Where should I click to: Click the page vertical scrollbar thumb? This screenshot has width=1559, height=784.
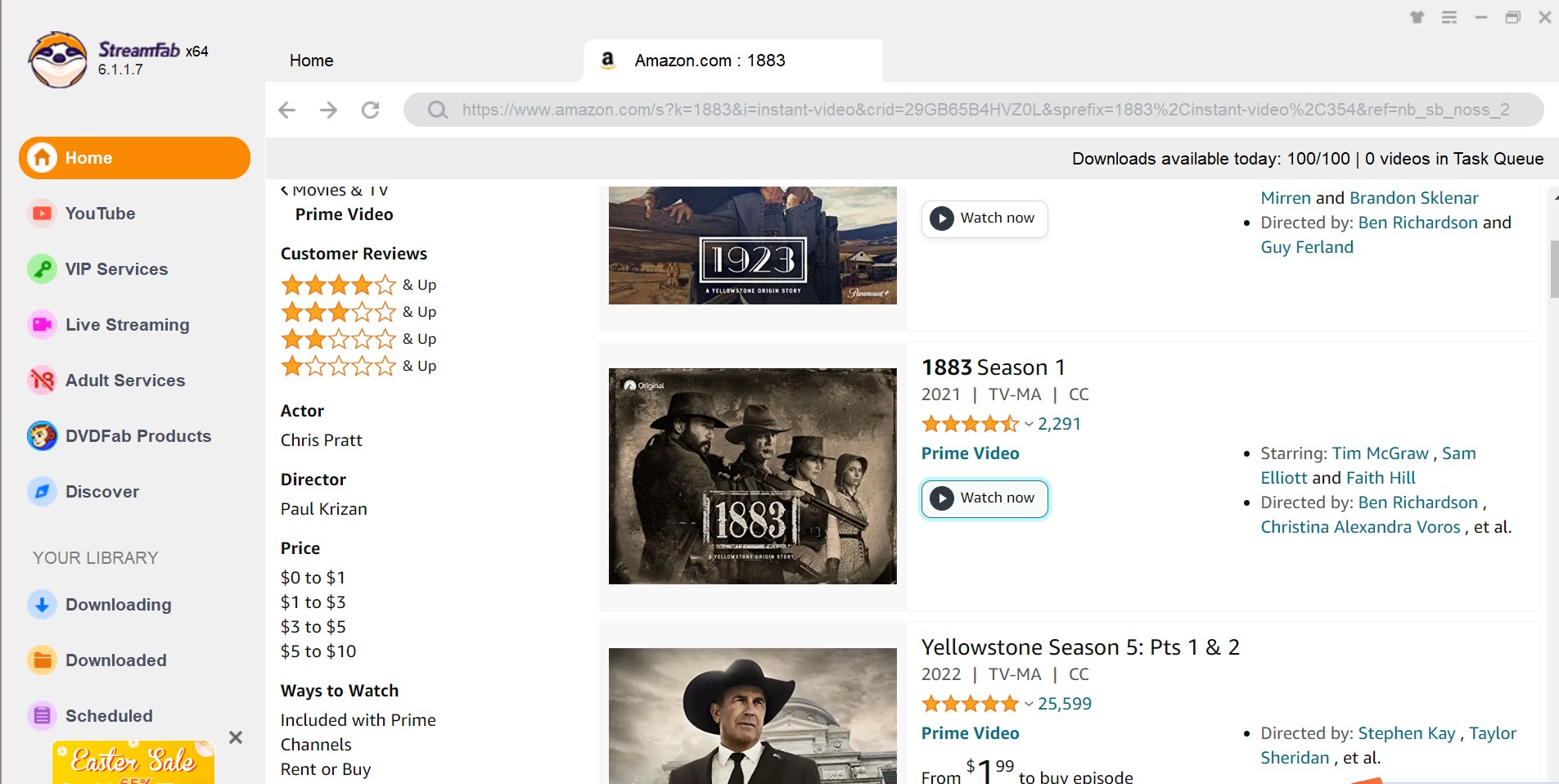1553,268
